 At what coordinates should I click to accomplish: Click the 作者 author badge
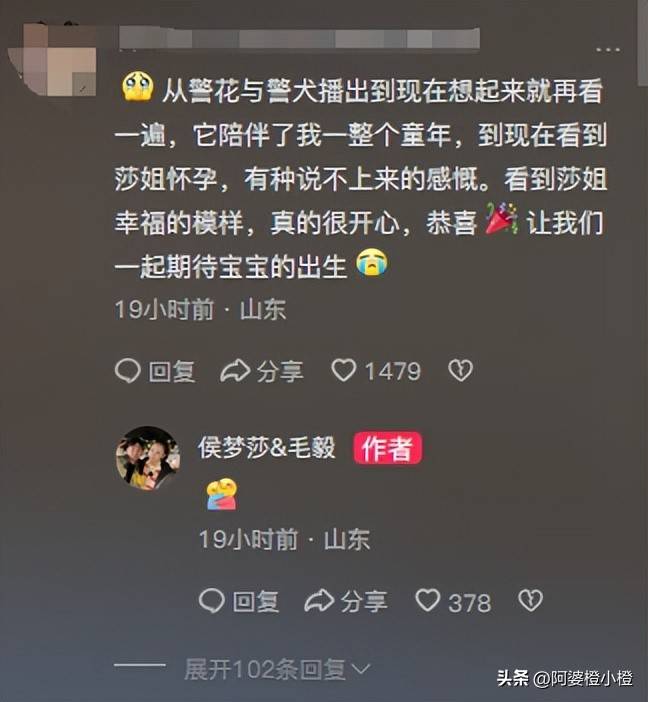388,448
